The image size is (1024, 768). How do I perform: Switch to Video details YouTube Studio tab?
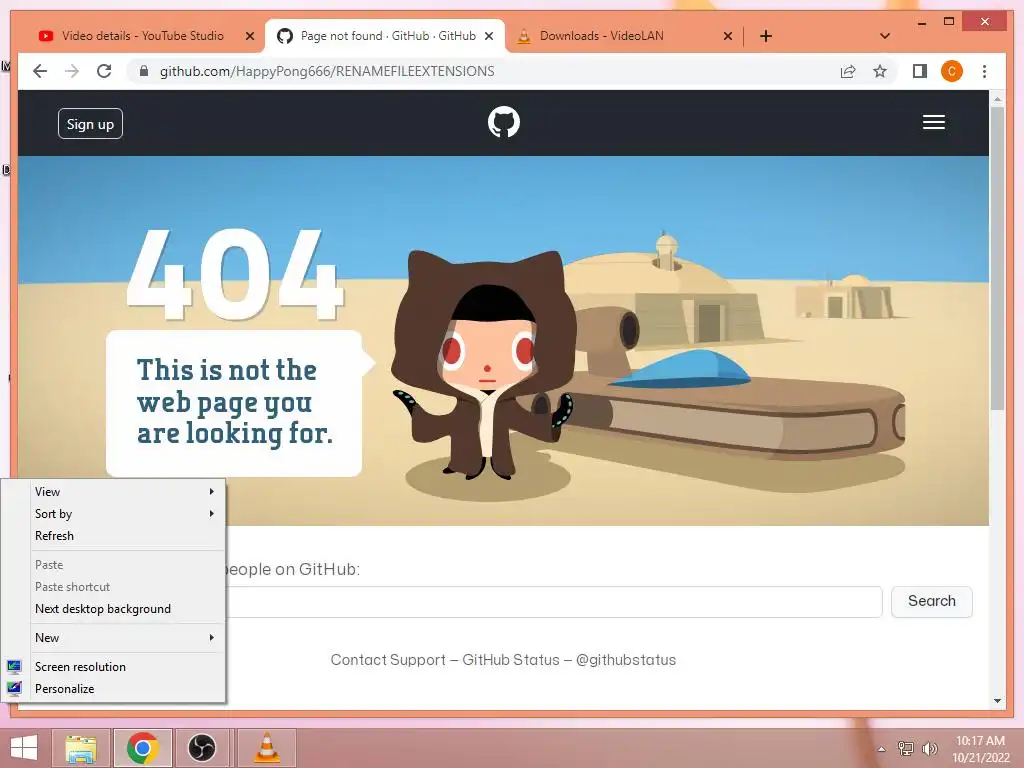tap(142, 36)
